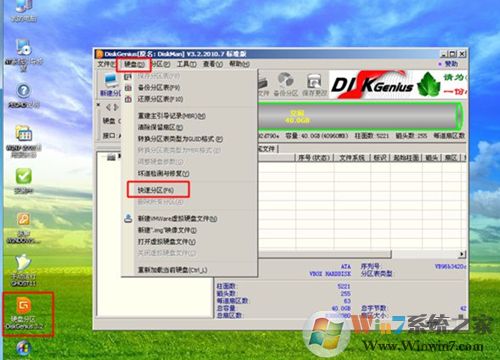Select 转换分区表类型为GUID格式
This screenshot has height=360, width=500.
pos(180,139)
